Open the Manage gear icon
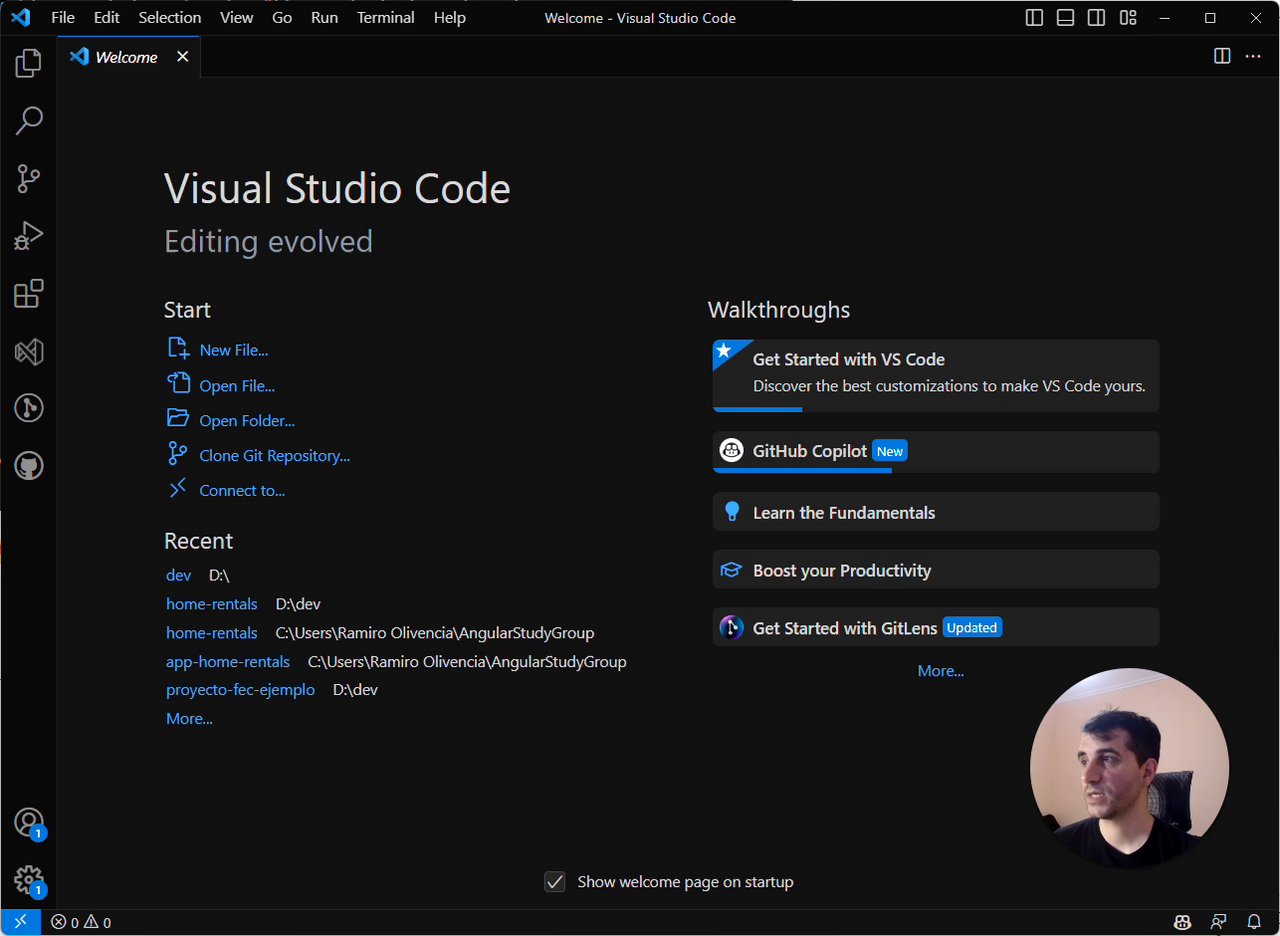The height and width of the screenshot is (936, 1280). pos(29,881)
